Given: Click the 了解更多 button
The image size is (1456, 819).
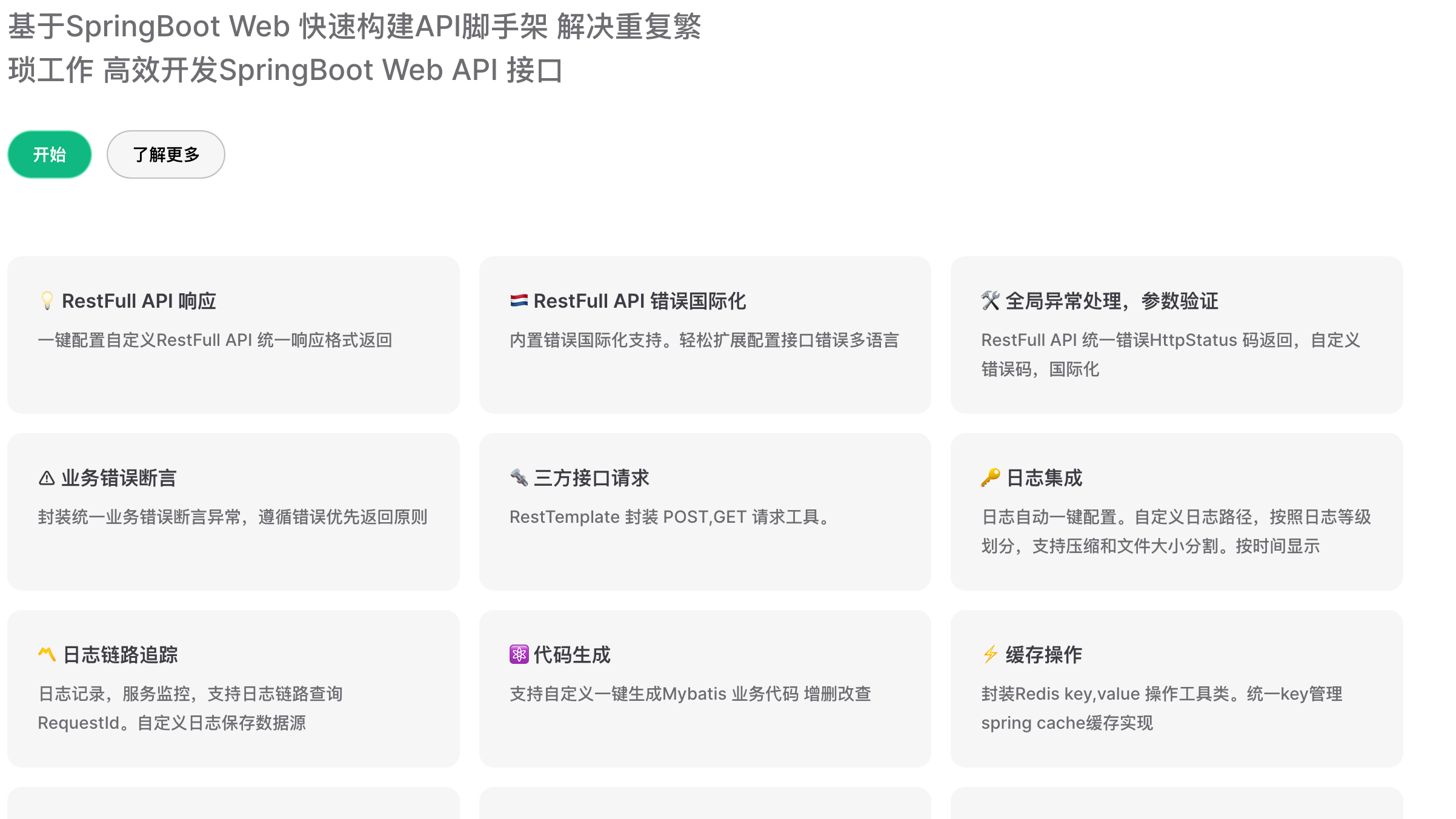Looking at the screenshot, I should pyautogui.click(x=166, y=154).
